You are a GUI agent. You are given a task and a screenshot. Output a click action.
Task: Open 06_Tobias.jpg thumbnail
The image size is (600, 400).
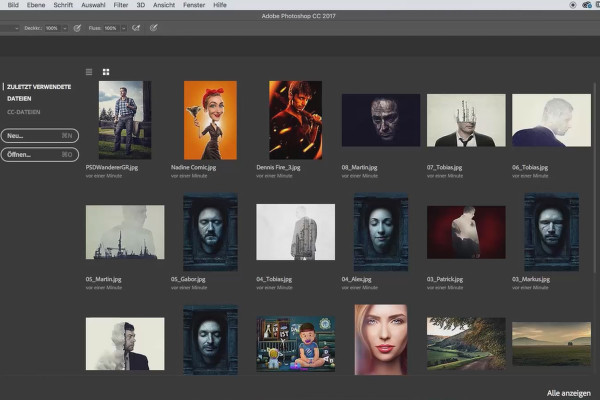(x=551, y=120)
